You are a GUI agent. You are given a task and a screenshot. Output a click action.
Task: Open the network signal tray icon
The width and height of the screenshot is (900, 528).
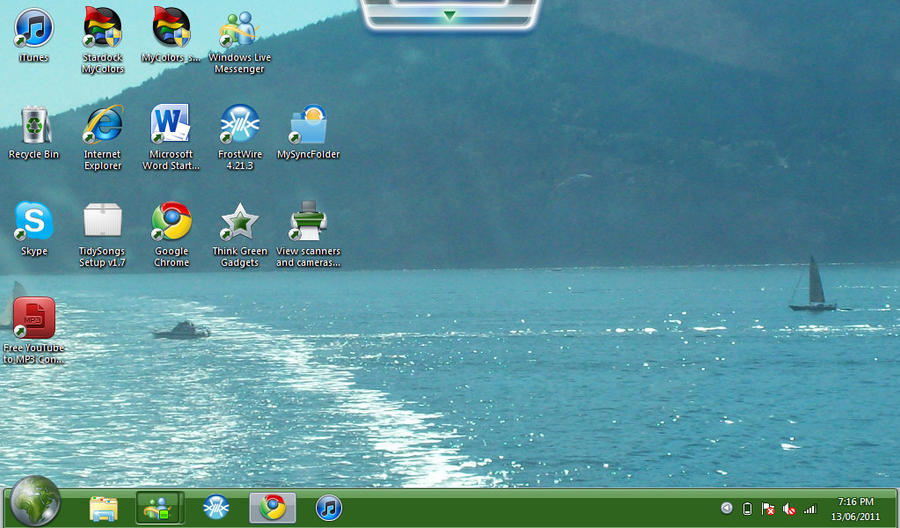810,509
